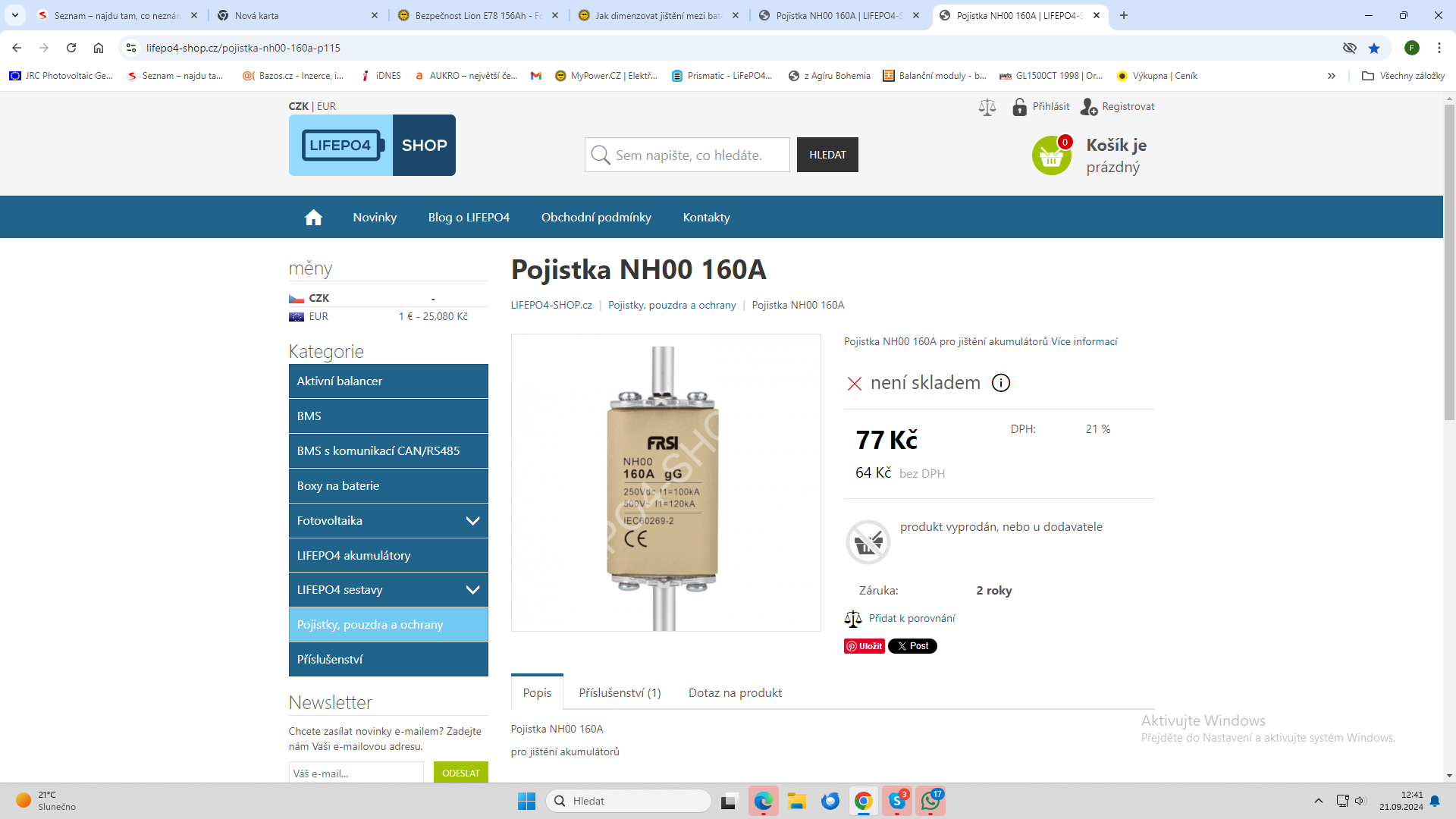Click the home icon in navigation bar
The image size is (1456, 819).
click(313, 218)
